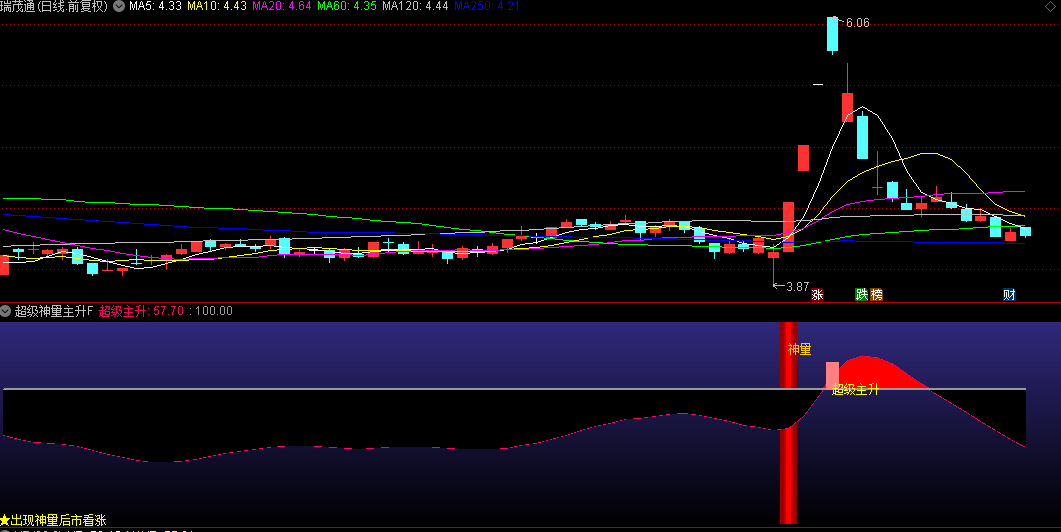Click the orange 榜 event marker icon

(x=877, y=295)
